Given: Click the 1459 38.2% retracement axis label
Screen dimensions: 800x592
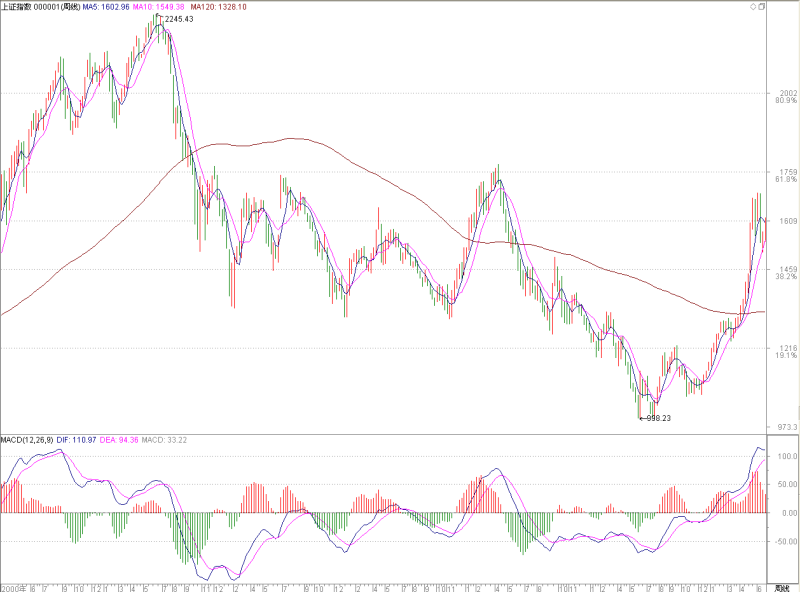Looking at the screenshot, I should click(786, 273).
